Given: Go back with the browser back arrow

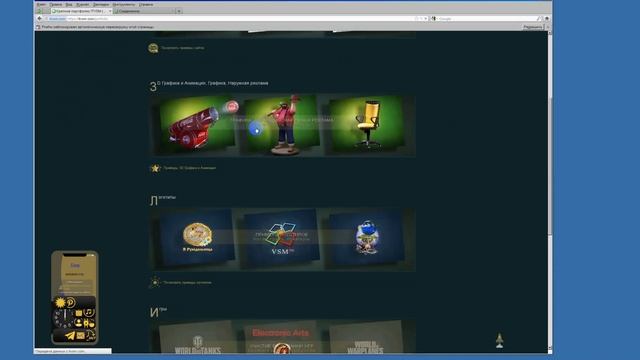Looking at the screenshot, I should click(40, 18).
